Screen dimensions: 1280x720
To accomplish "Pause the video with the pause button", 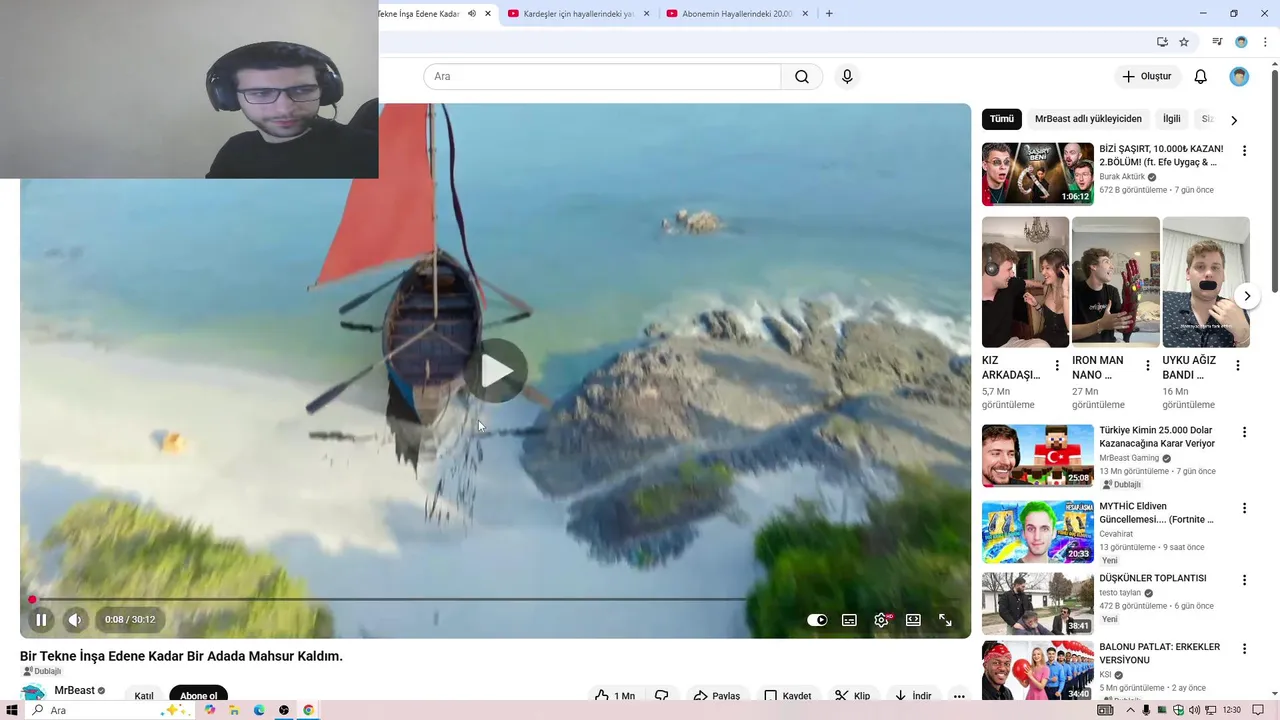I will click(x=41, y=620).
